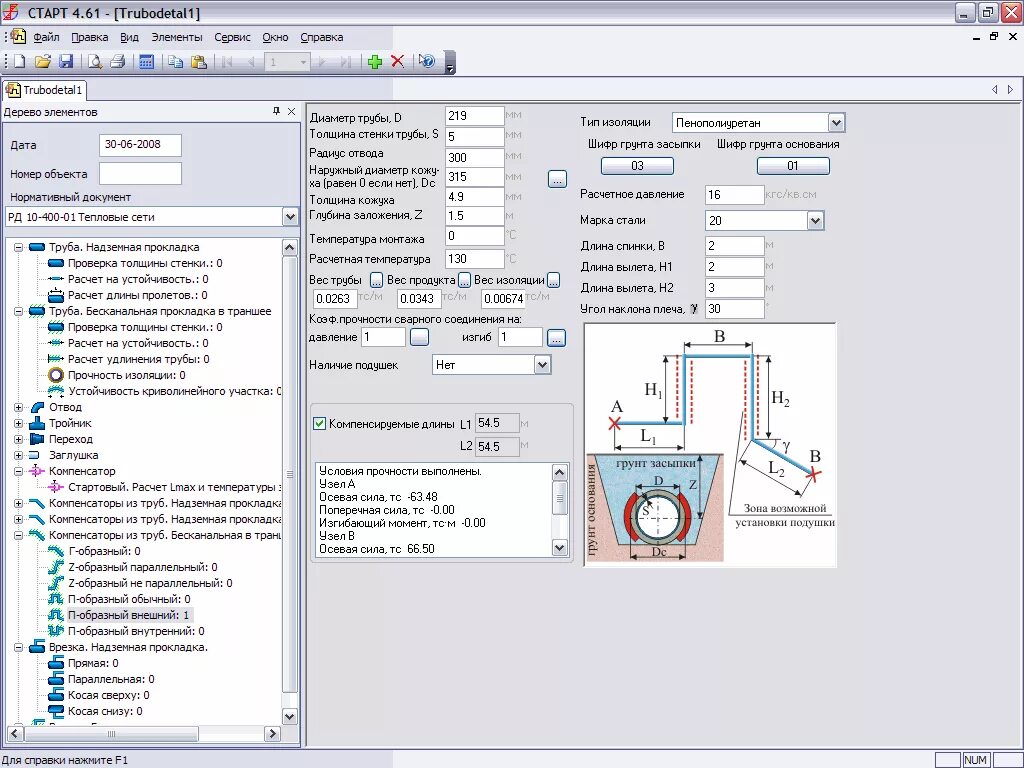Expand the Тройник tree node
The image size is (1024, 768).
point(18,423)
